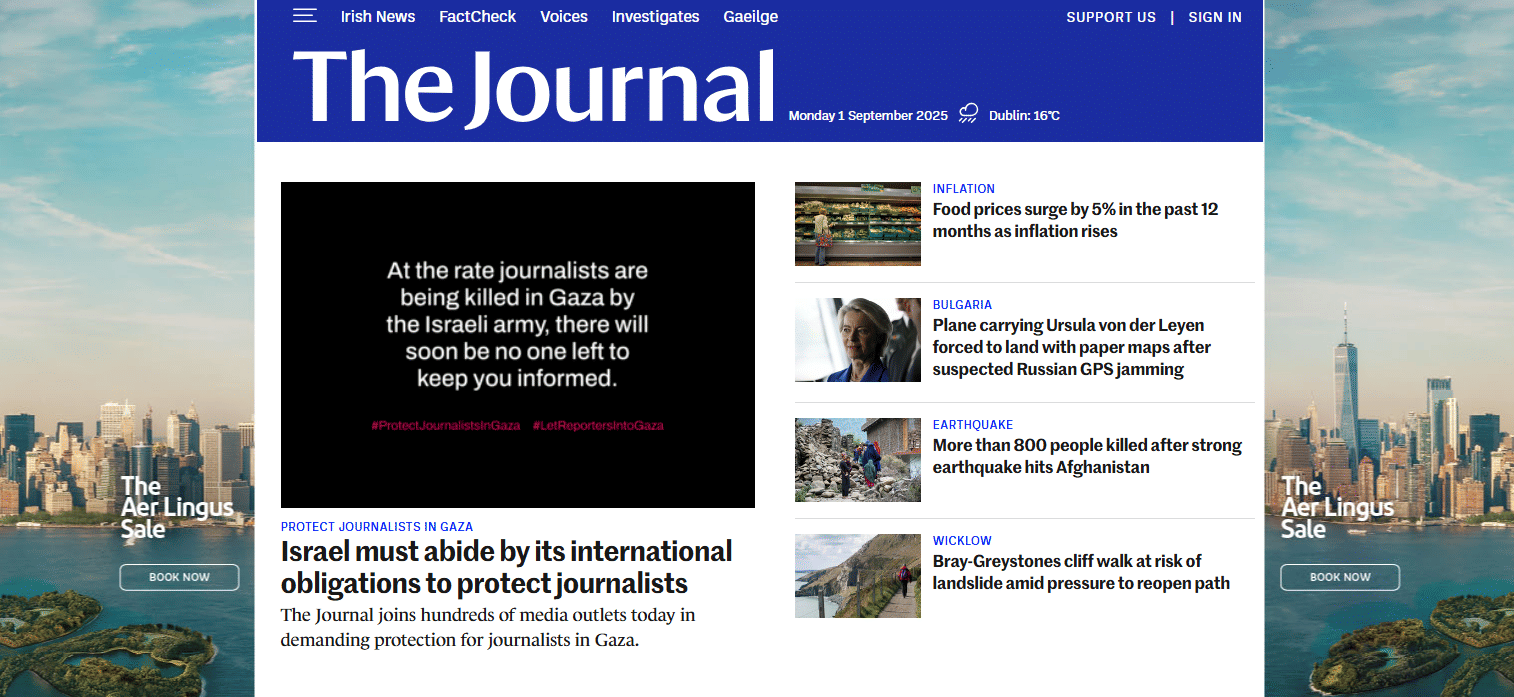Open the Voices section
The image size is (1514, 697).
click(563, 16)
